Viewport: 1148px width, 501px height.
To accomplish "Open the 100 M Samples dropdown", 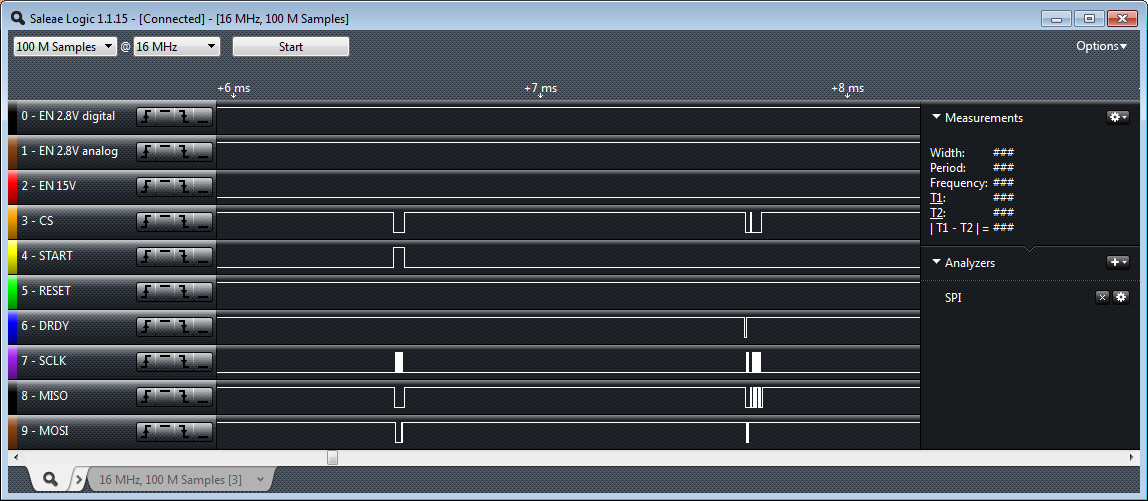I will point(65,47).
